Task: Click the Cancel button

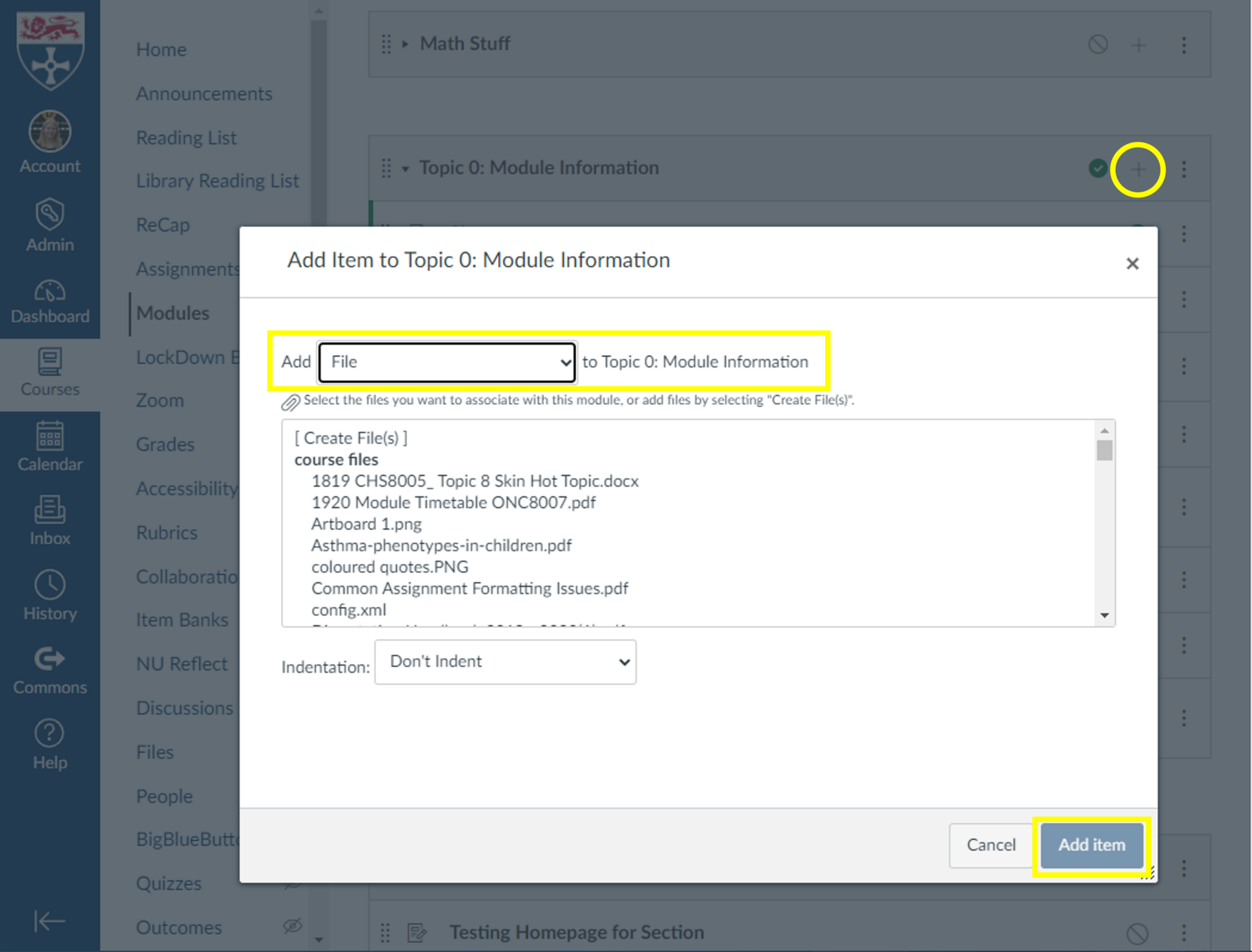Action: [990, 845]
